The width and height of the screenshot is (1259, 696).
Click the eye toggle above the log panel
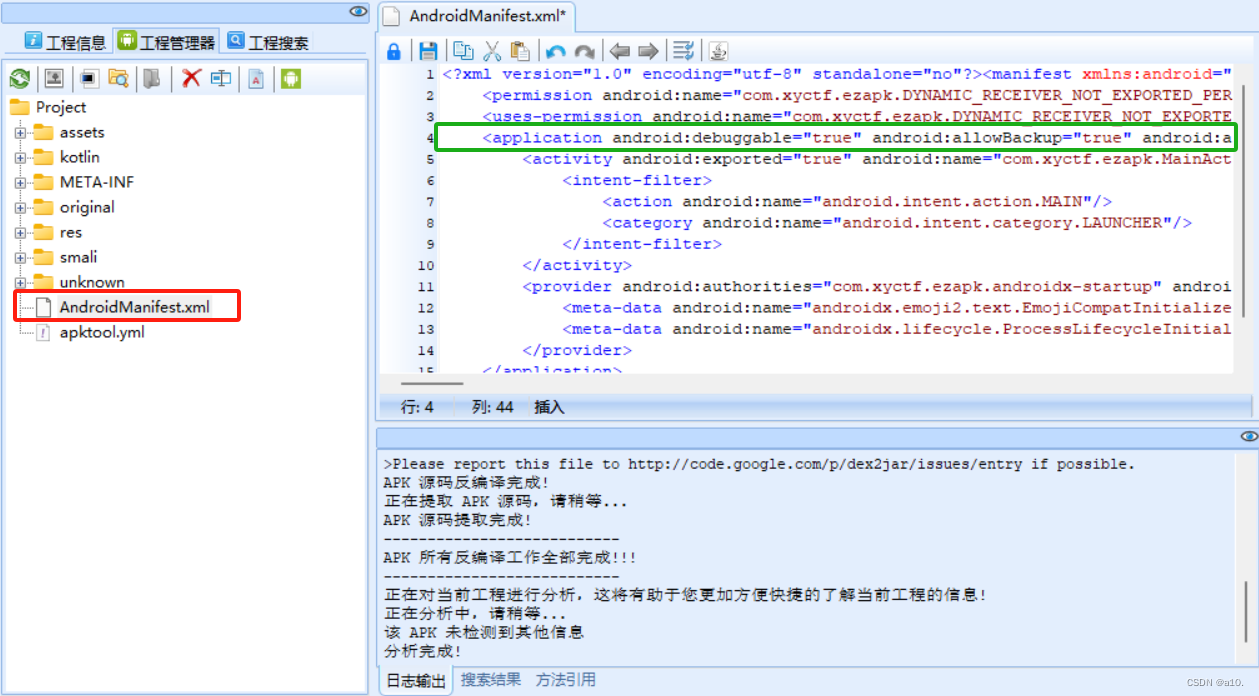(x=1248, y=436)
